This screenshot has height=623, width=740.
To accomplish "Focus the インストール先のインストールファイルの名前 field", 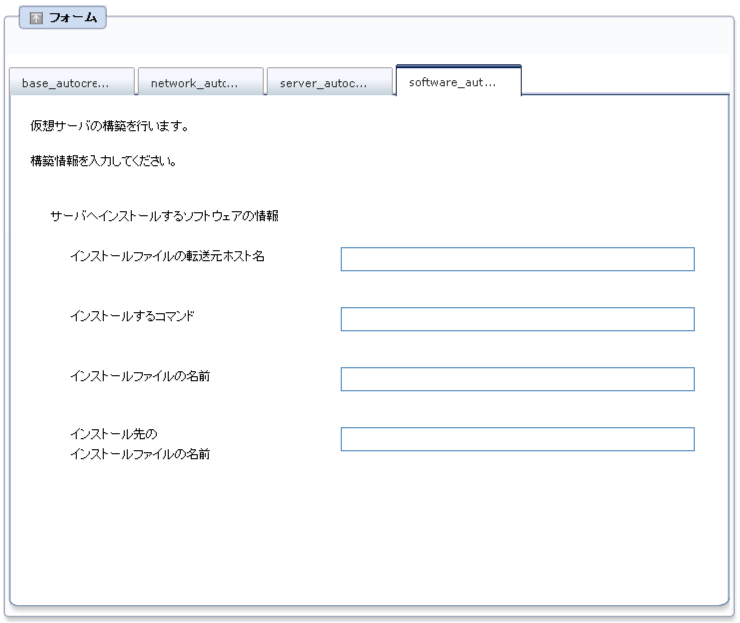I will [517, 439].
